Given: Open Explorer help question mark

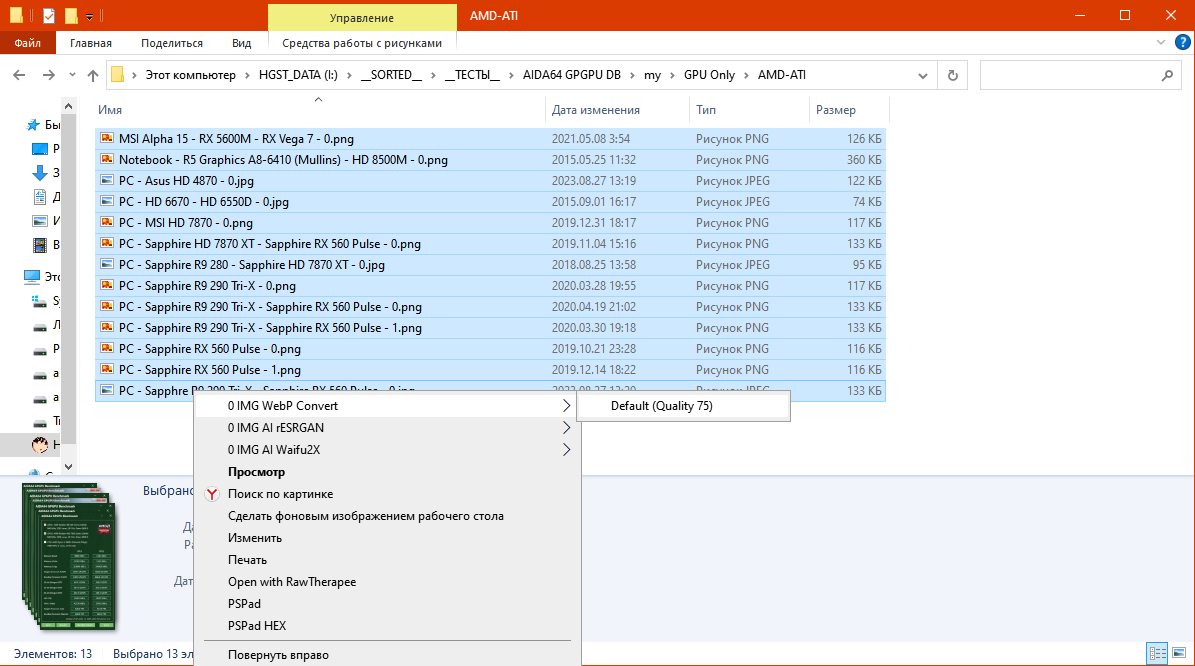Looking at the screenshot, I should click(1183, 43).
